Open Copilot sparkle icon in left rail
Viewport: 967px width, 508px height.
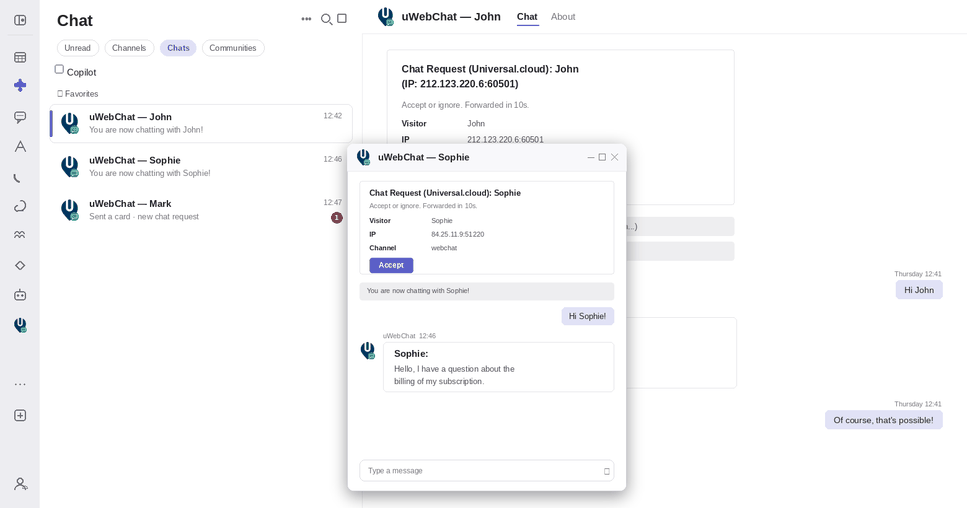pyautogui.click(x=20, y=85)
